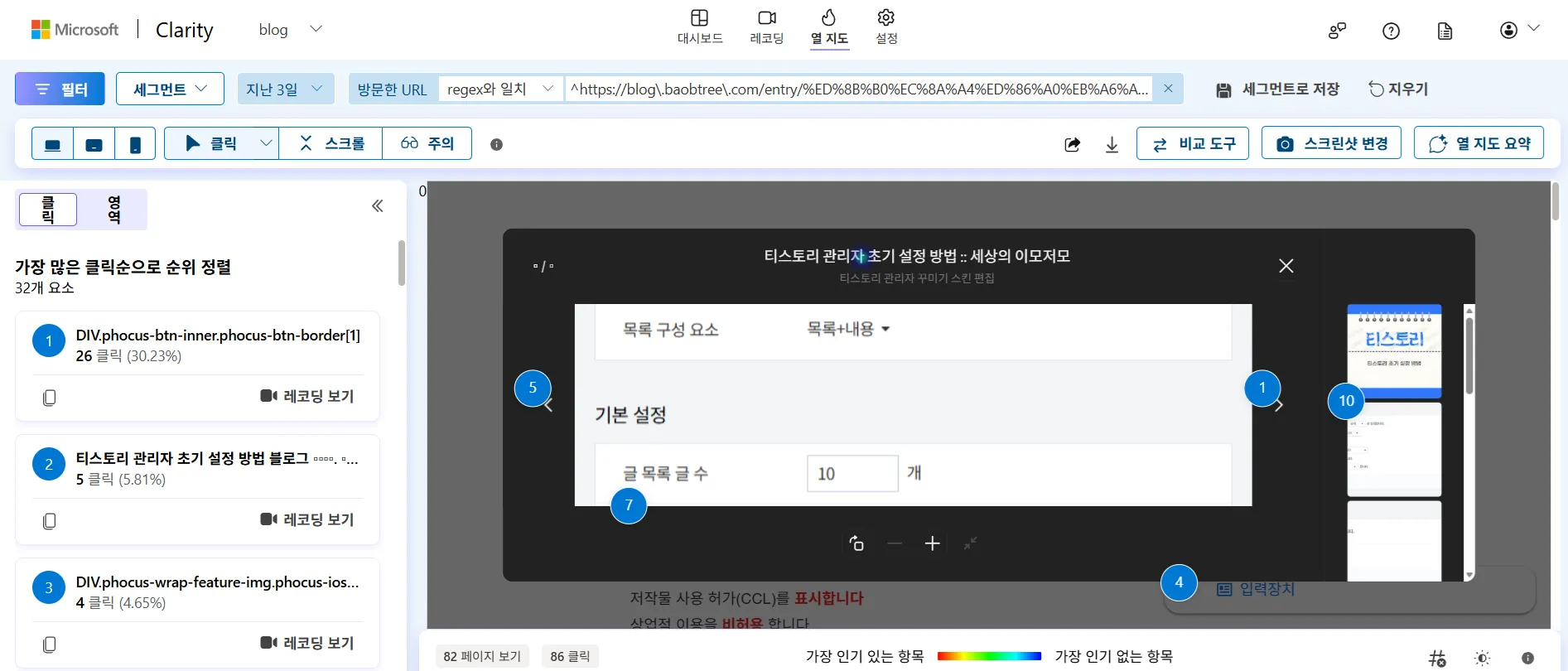Click the share heatmap icon
Screen dimensions: 1568x671
click(1072, 144)
